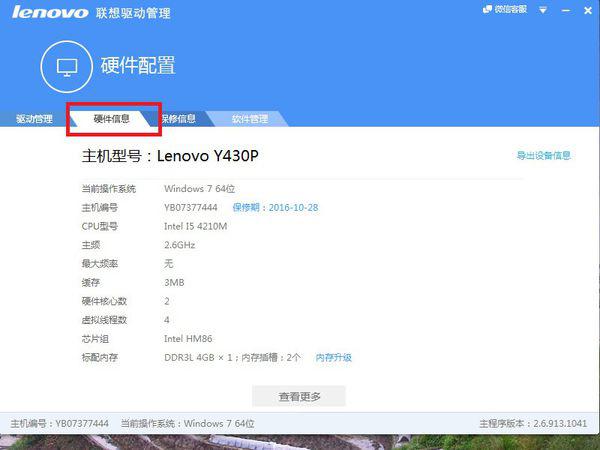Click the 硬件配置 header title
600x450 pixels.
click(138, 65)
